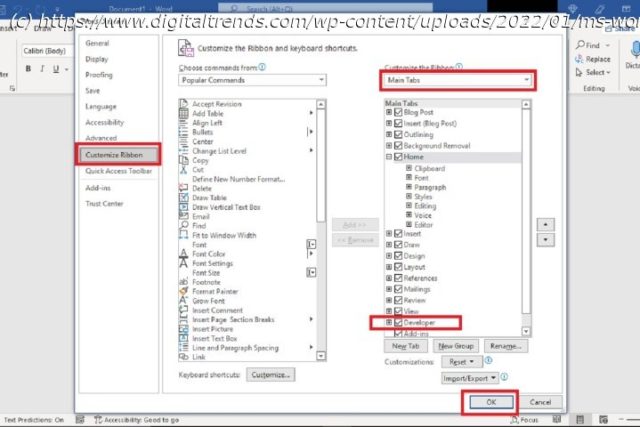
Task: Toggle the Background Removal checkbox
Action: coord(398,146)
